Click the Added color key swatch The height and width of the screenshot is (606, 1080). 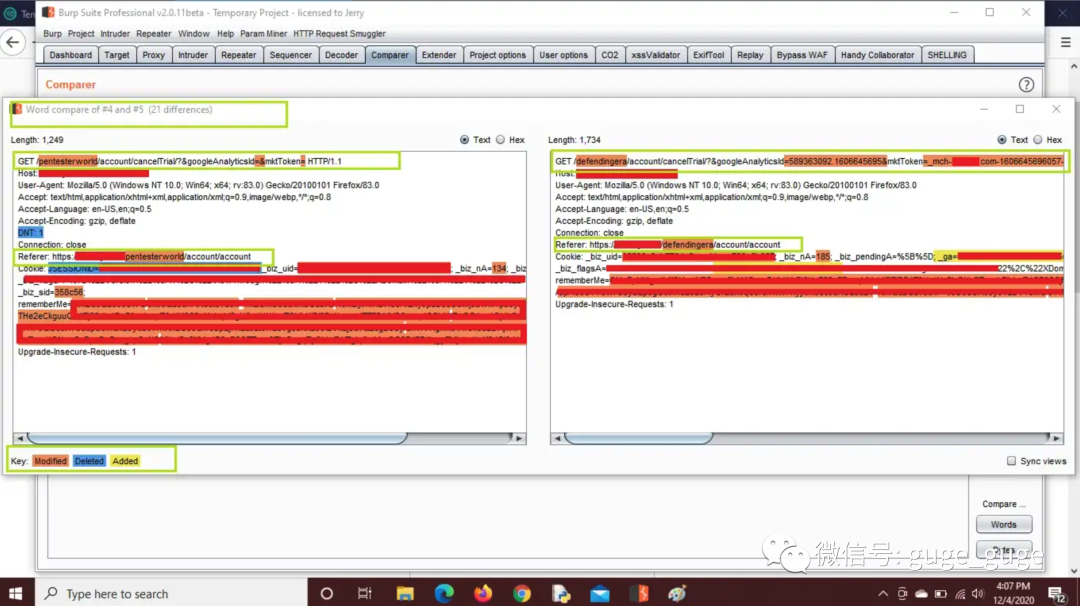click(125, 461)
